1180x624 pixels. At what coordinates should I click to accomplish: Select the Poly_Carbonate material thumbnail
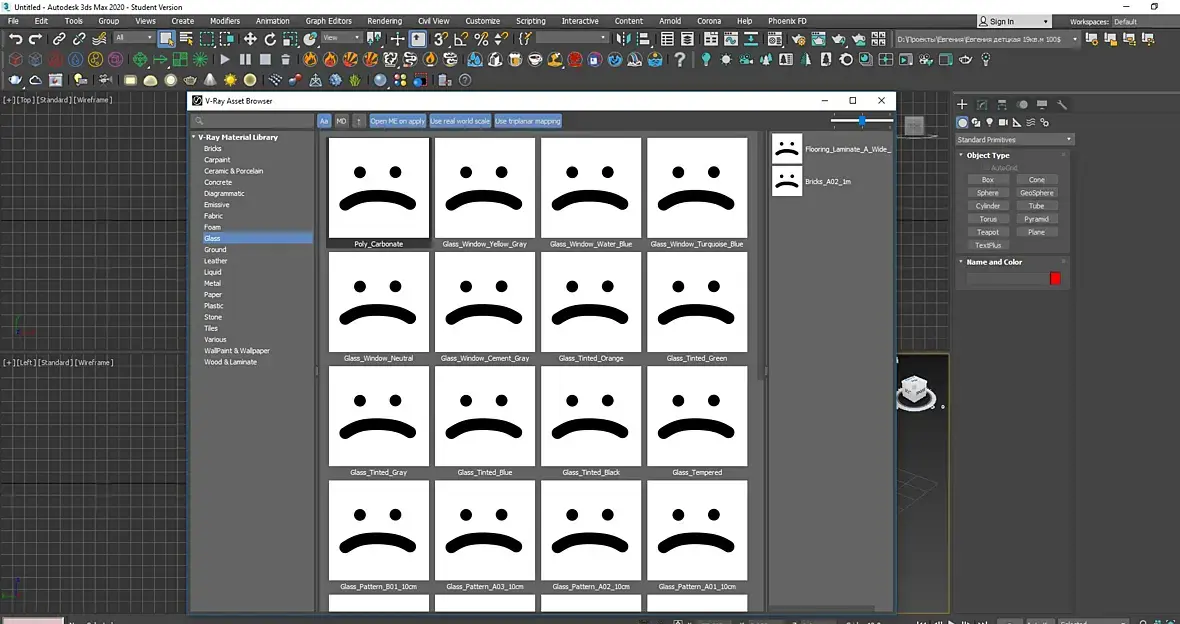[379, 187]
